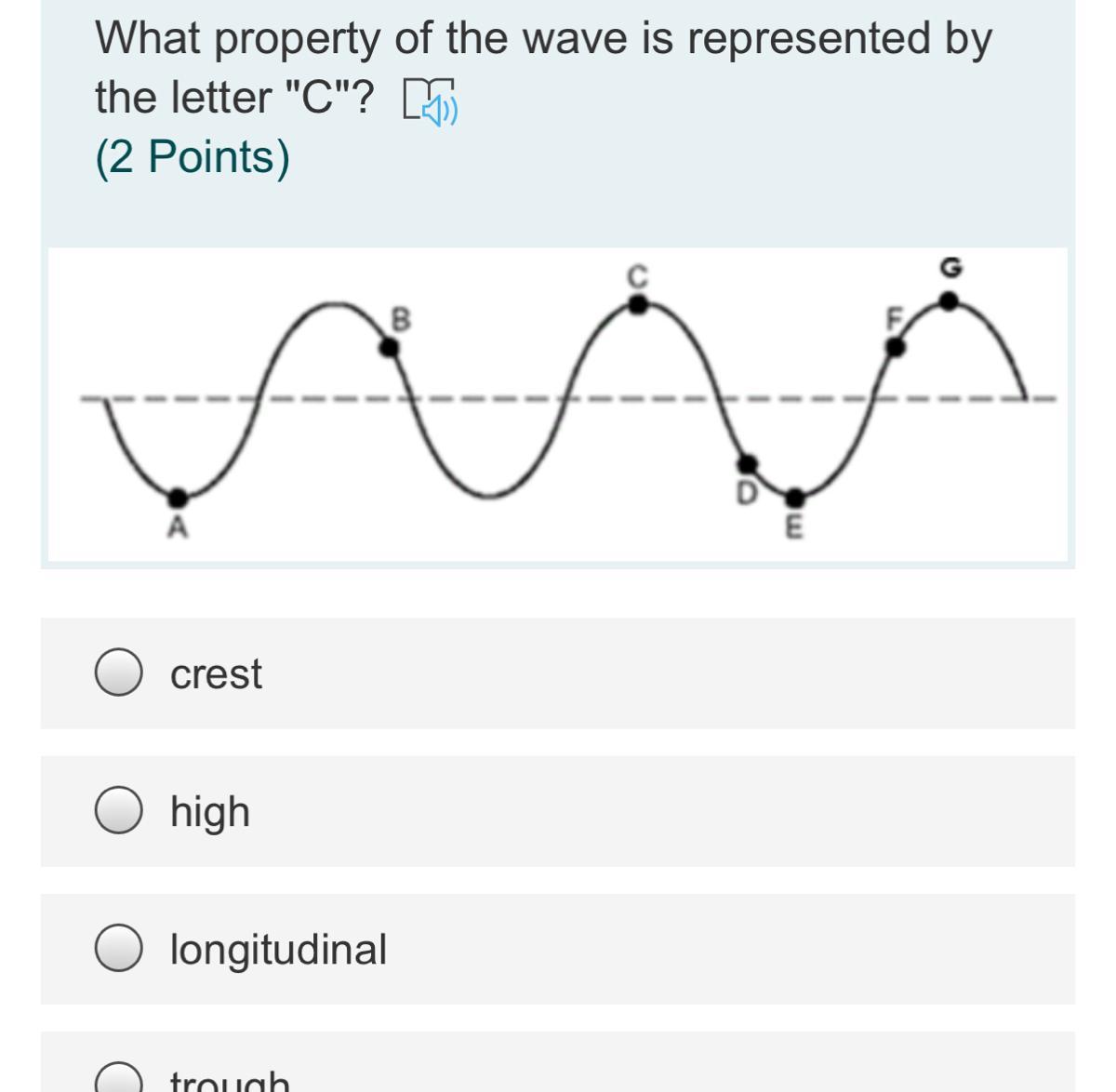Click point D dot on the wave
The image size is (1116, 1092).
748,463
